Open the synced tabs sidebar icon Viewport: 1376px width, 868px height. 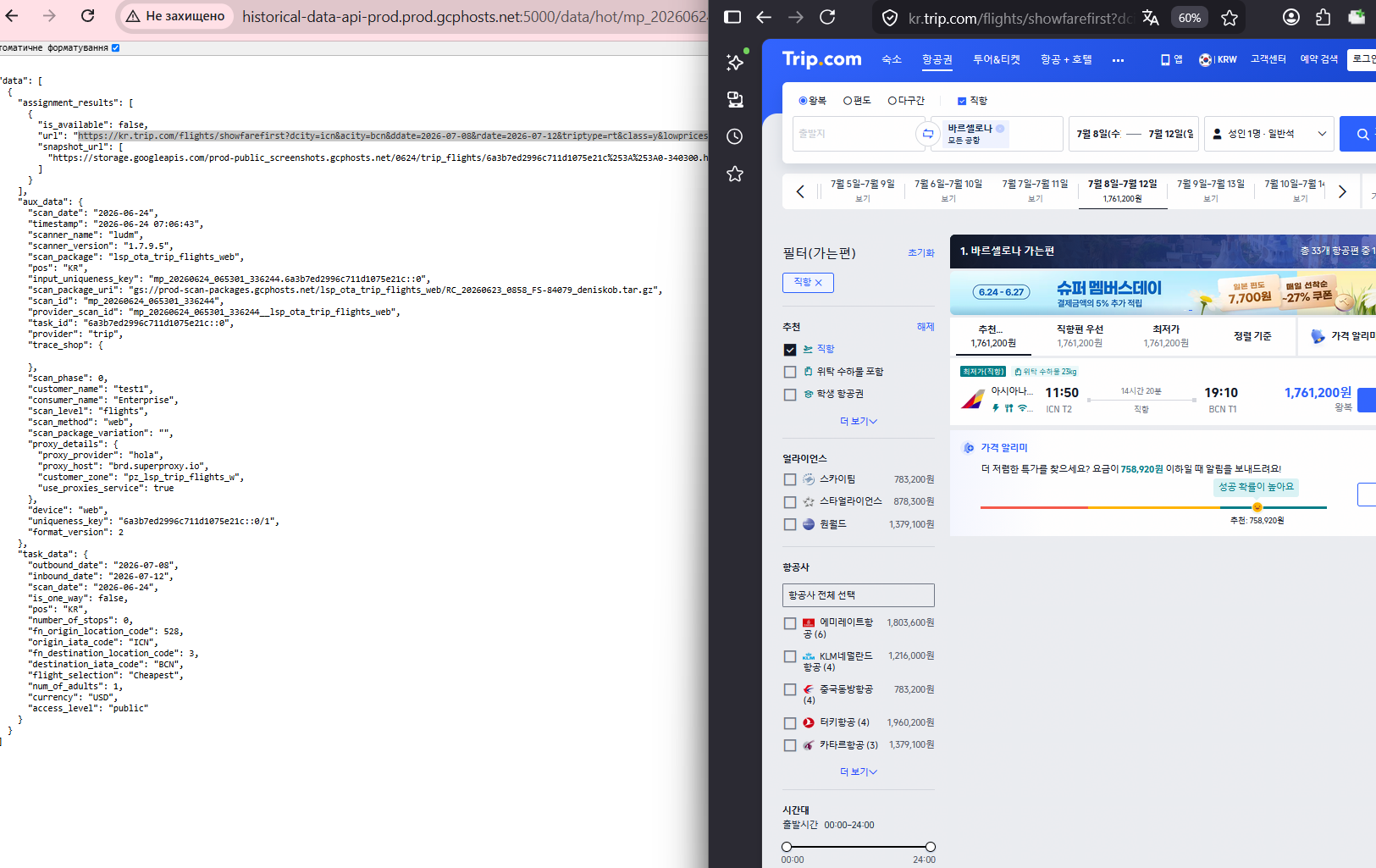(735, 100)
